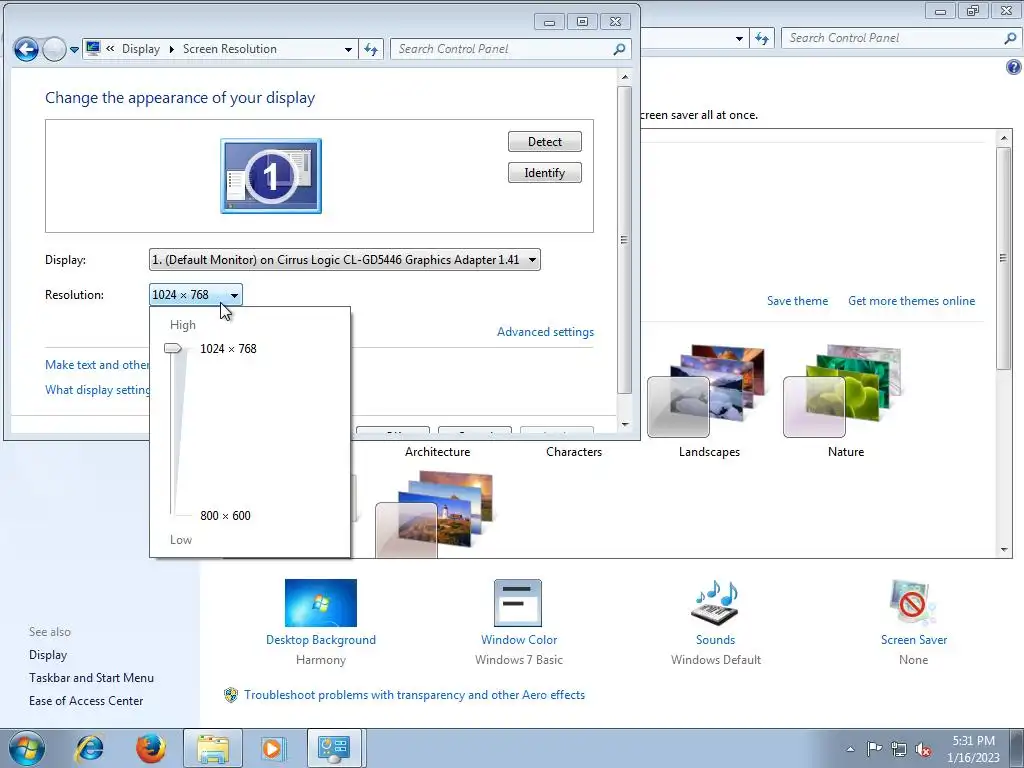
Task: Open Ease of Access Center link
Action: 86,701
